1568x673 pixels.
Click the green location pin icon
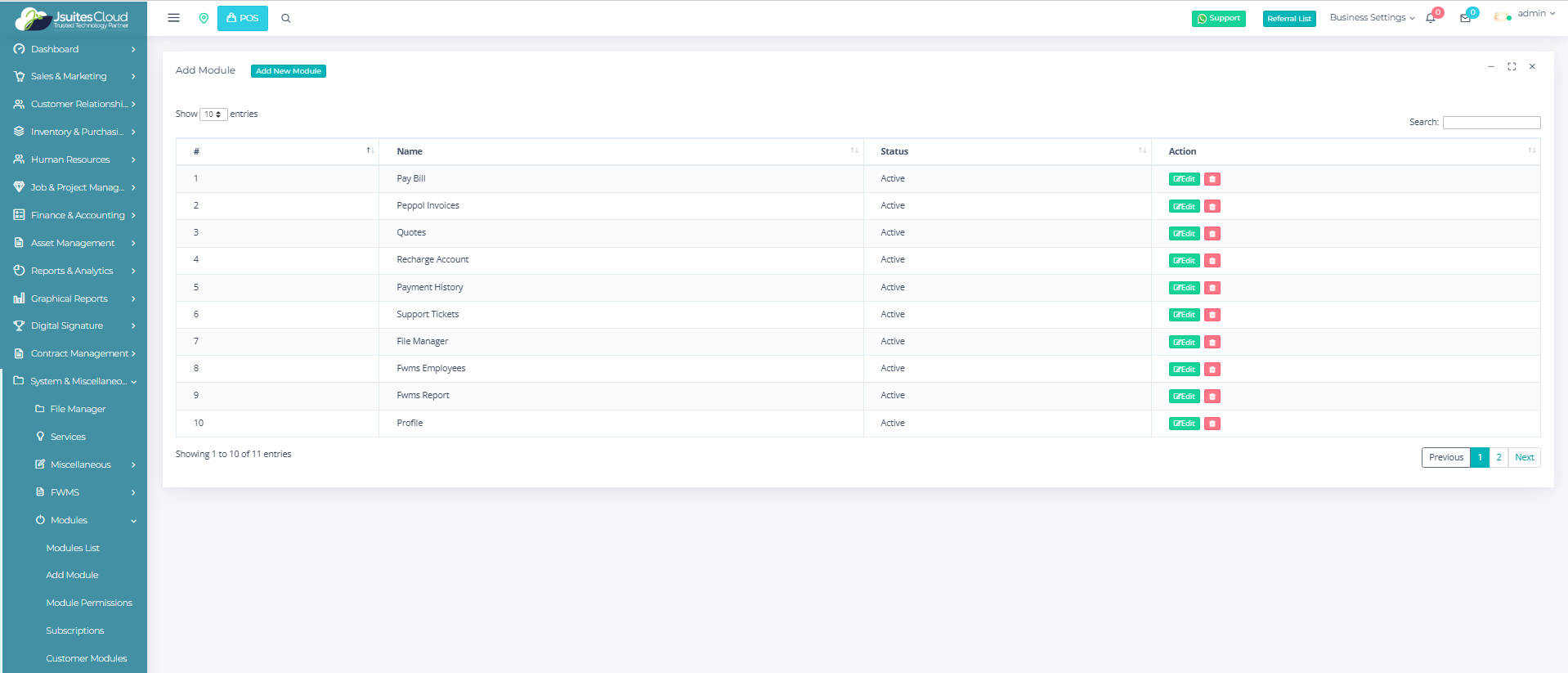coord(204,18)
